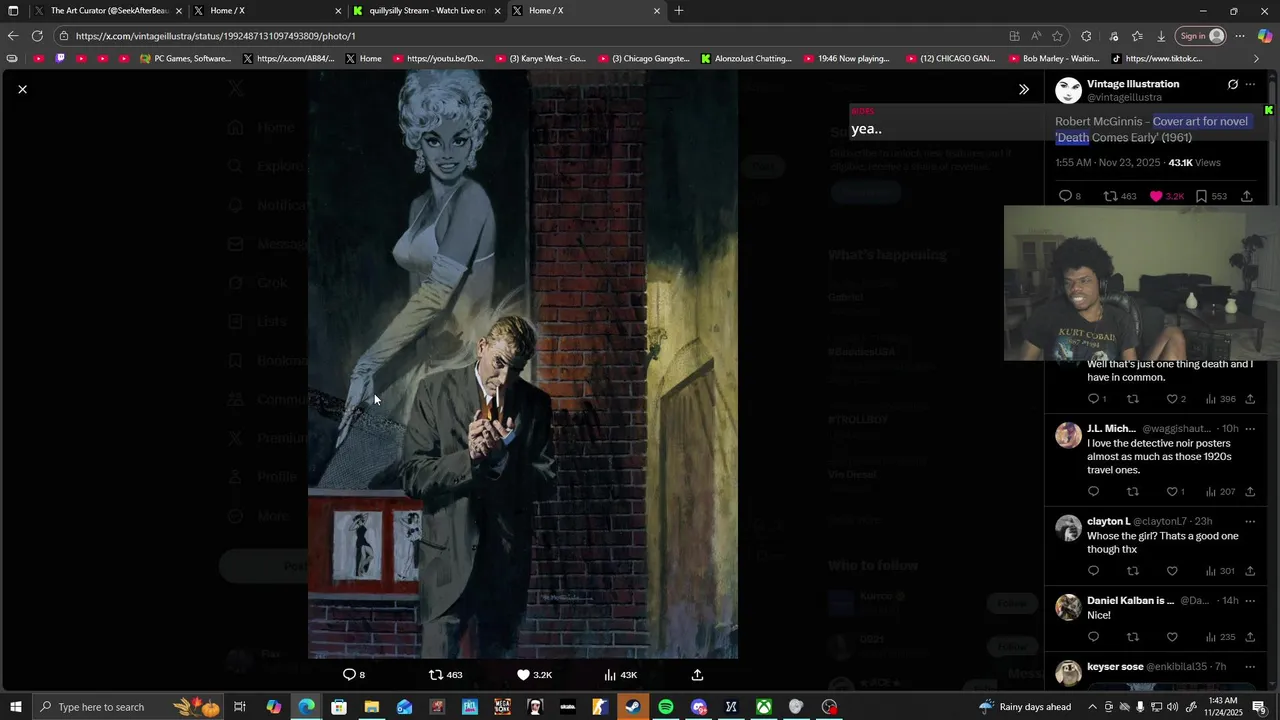Open the three-dot menu on keyser sose's reply

tap(1250, 667)
